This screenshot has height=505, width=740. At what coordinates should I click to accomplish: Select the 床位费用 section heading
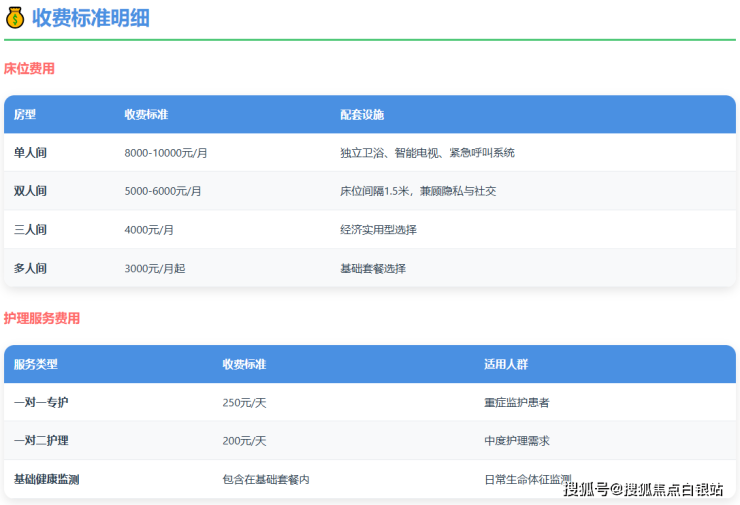[29, 69]
